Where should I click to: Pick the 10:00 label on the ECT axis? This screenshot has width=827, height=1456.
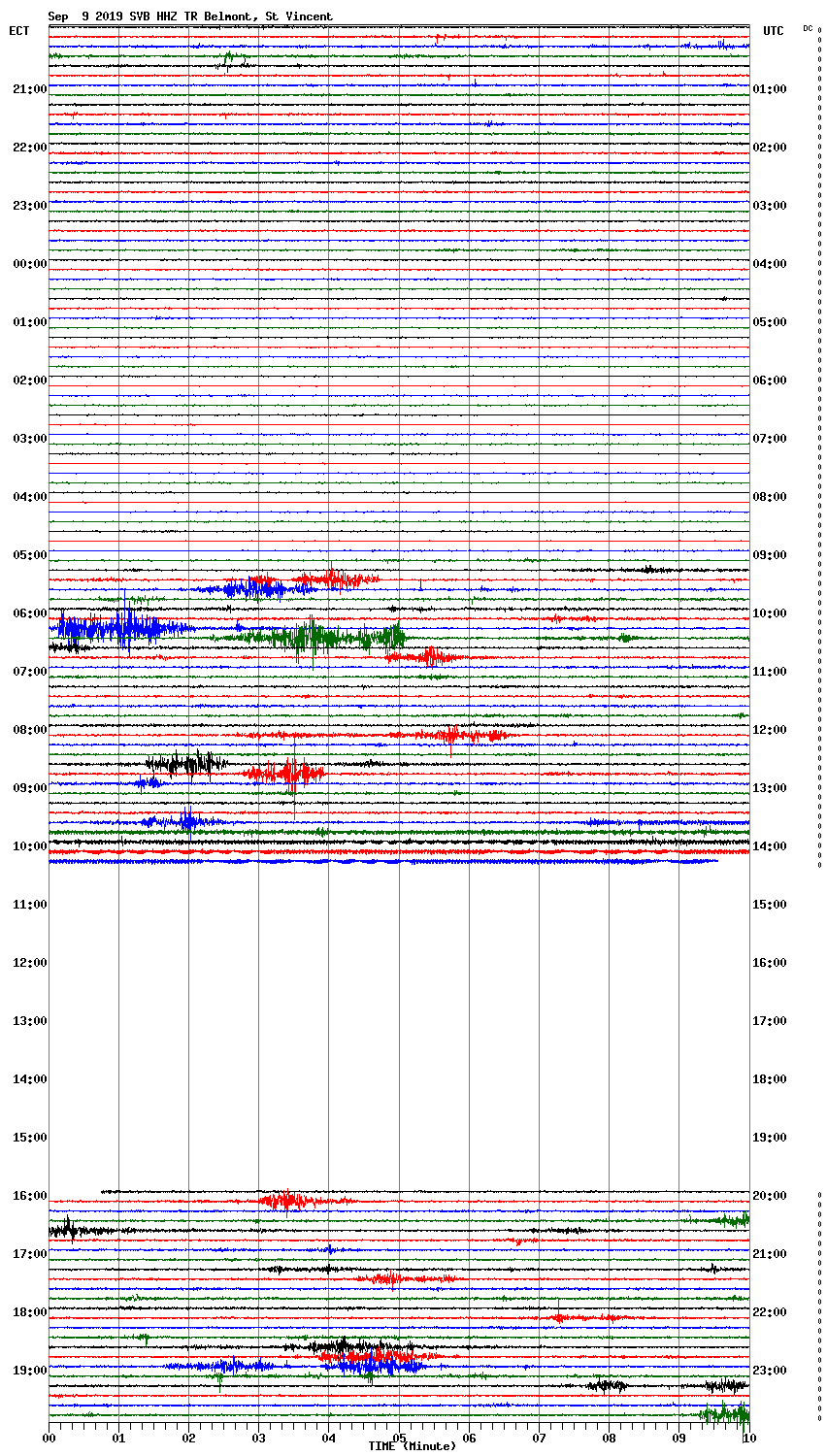click(x=29, y=846)
